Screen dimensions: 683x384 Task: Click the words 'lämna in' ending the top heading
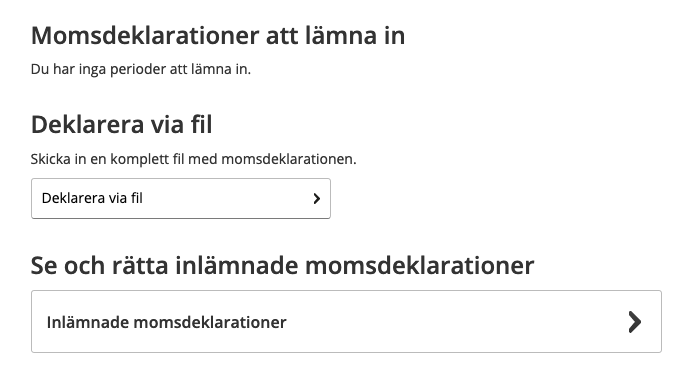(355, 35)
